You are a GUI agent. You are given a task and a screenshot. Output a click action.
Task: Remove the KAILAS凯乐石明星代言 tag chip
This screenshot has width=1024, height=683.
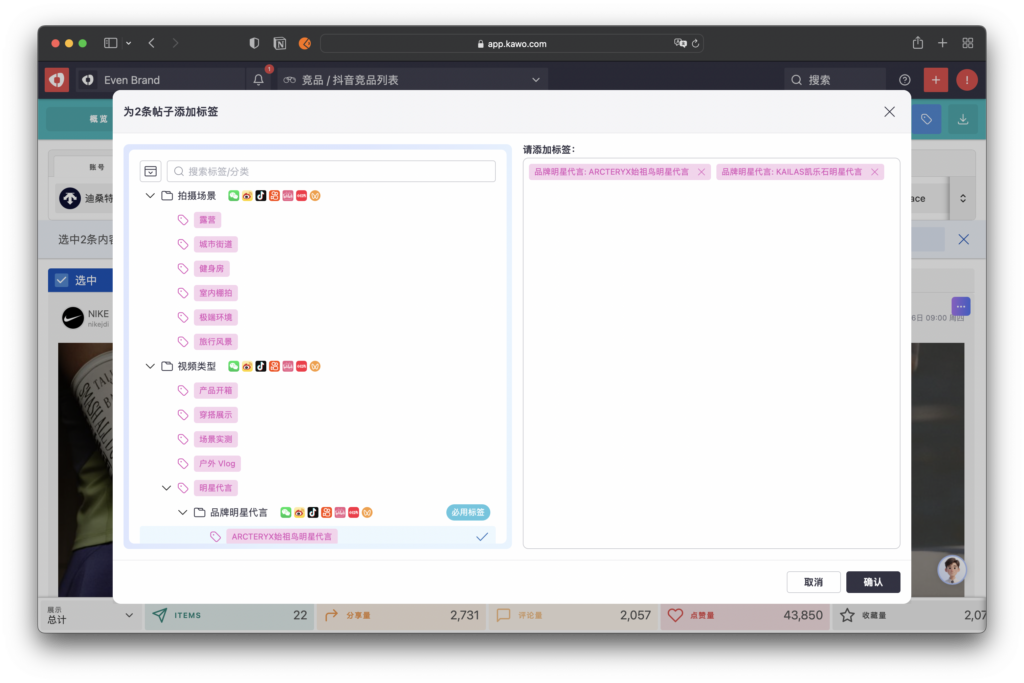875,172
